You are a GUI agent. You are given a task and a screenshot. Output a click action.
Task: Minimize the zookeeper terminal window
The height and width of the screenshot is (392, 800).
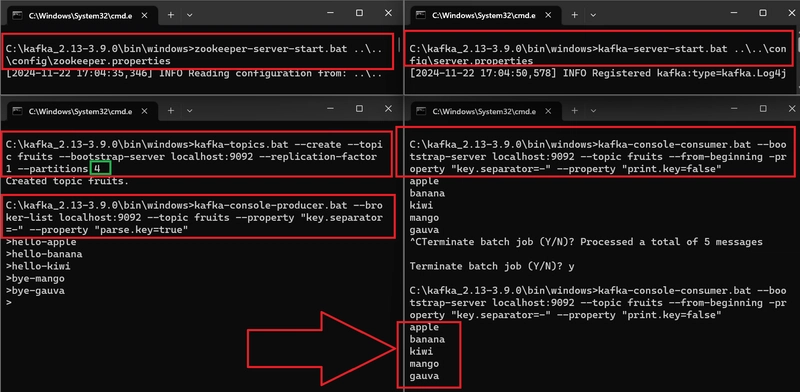point(330,13)
